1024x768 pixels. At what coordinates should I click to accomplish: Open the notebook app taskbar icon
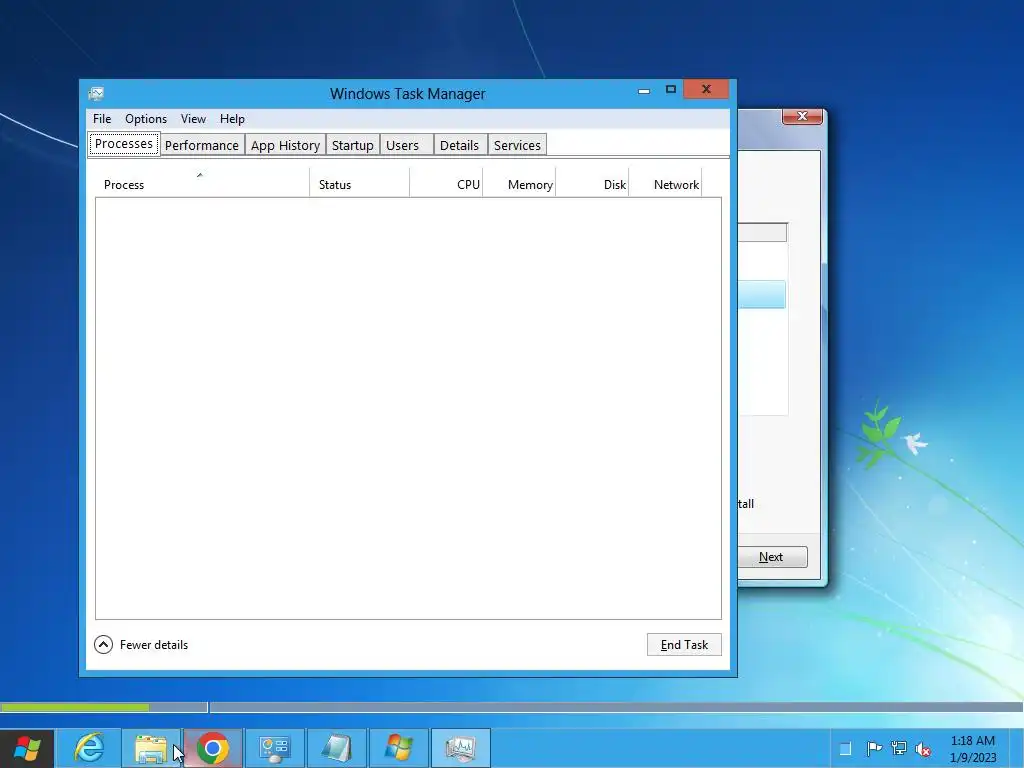point(336,748)
